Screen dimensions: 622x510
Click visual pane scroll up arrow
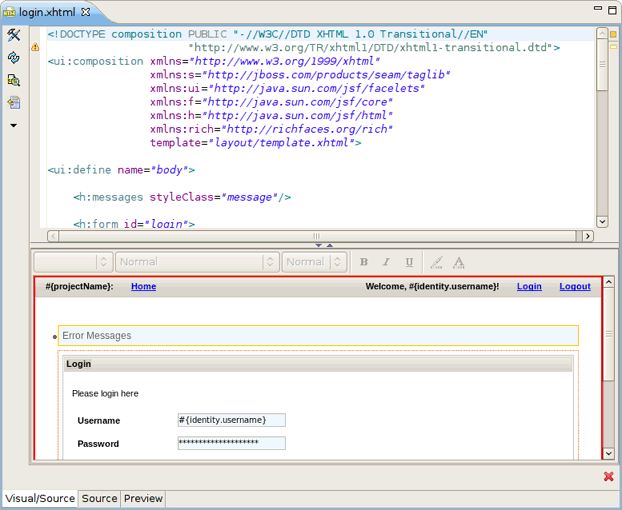609,282
